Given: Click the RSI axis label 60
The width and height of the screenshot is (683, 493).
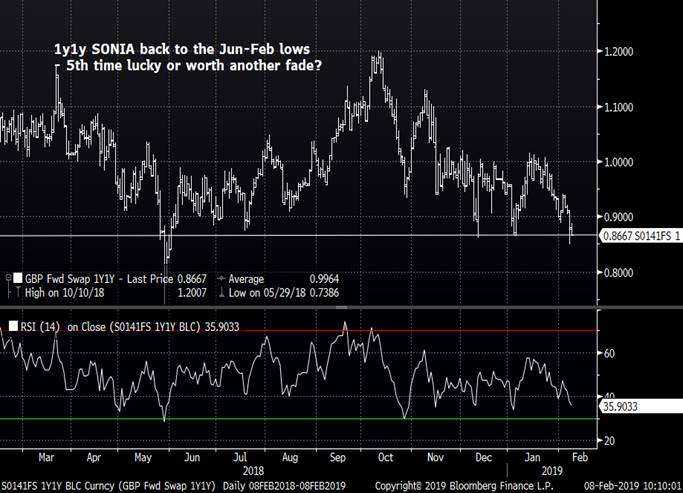Looking at the screenshot, I should click(609, 353).
